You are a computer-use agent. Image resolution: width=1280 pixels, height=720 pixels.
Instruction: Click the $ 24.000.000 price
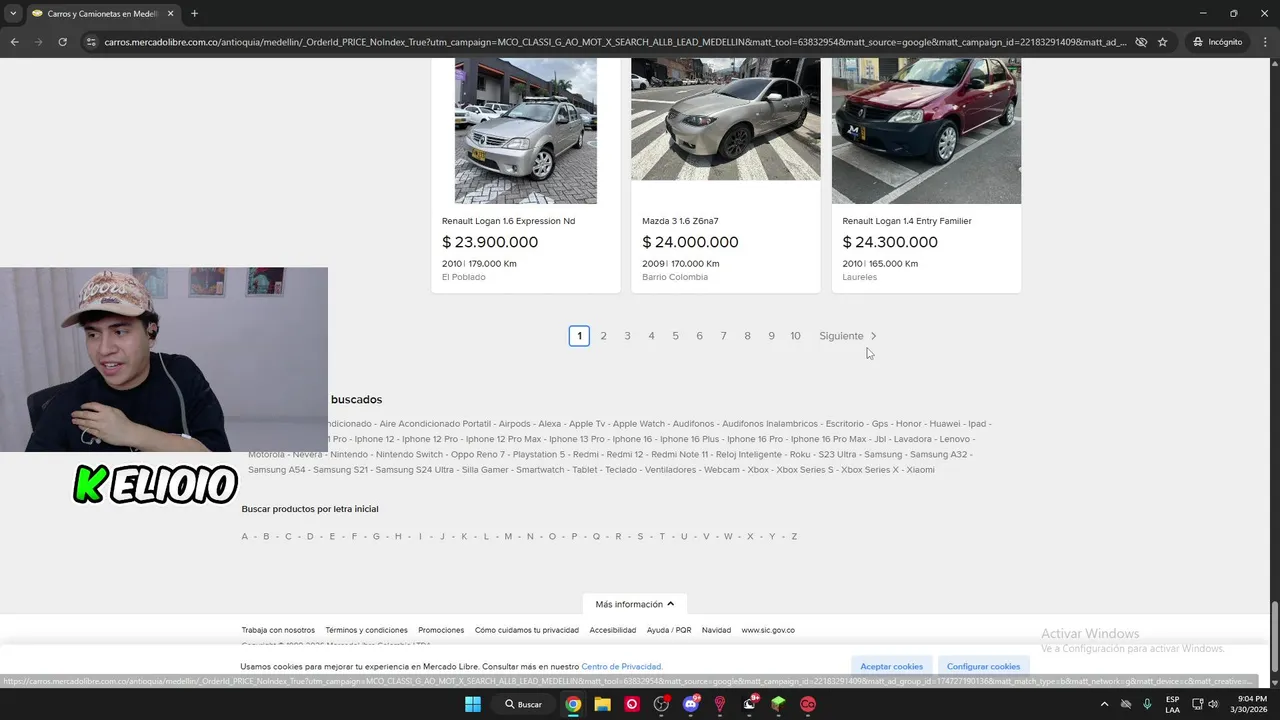coord(690,242)
